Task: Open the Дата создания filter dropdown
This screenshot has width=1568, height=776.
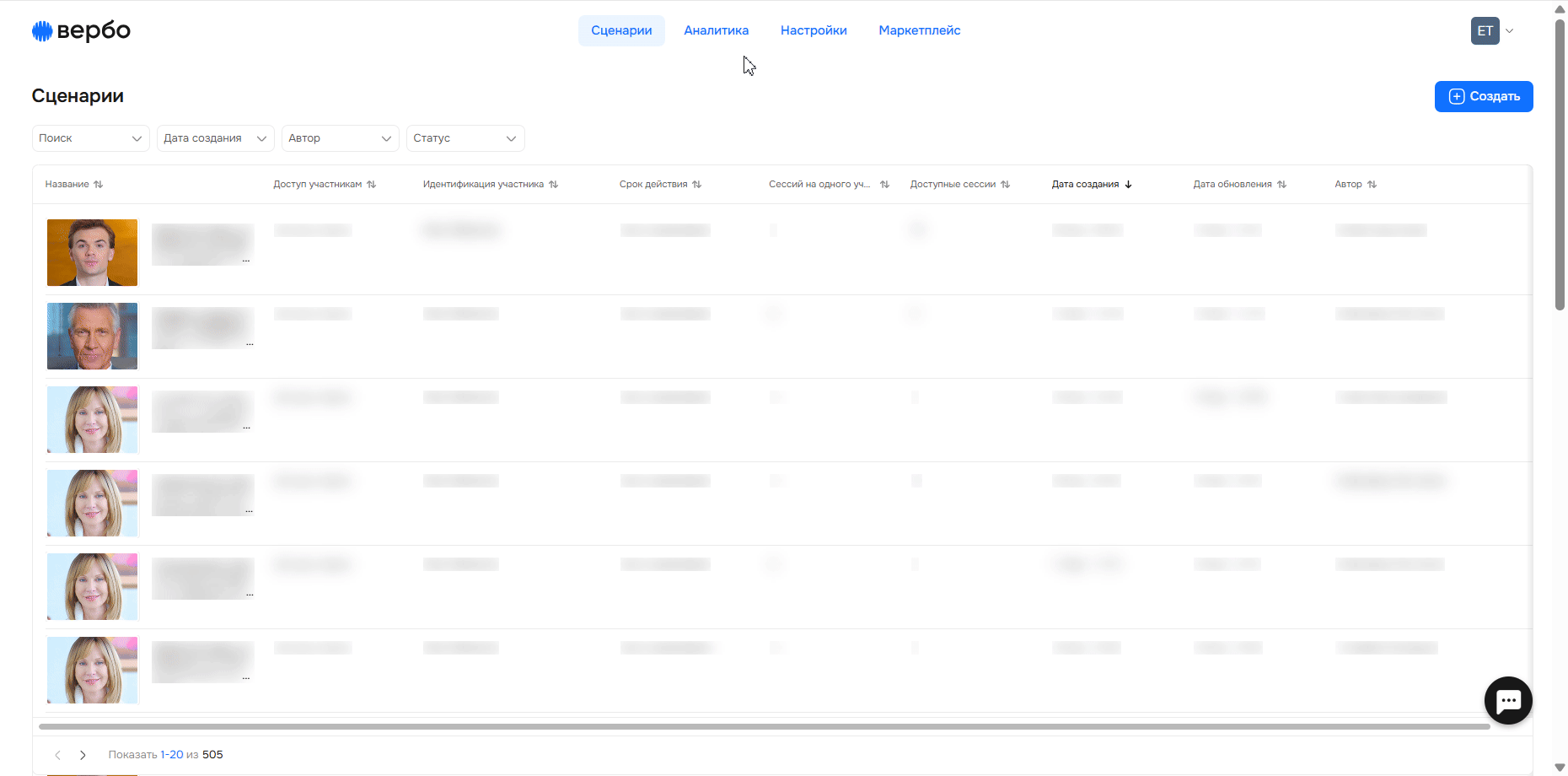Action: (216, 138)
